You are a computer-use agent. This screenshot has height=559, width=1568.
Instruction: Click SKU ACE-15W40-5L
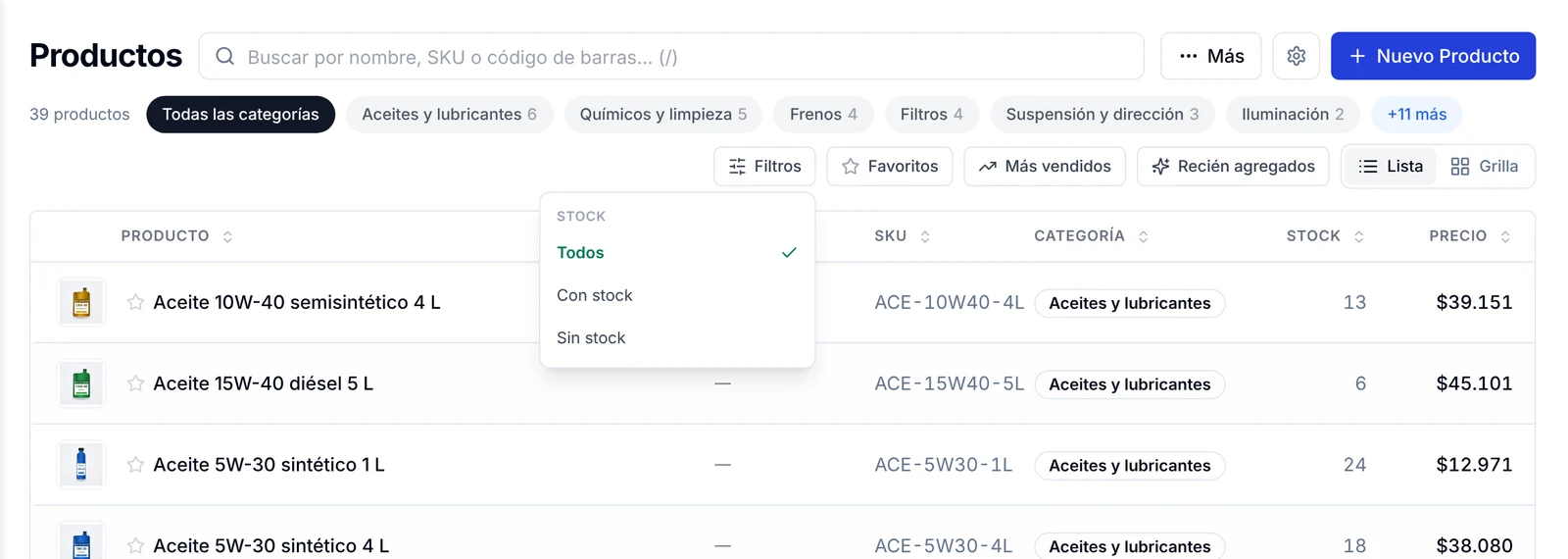pyautogui.click(x=949, y=383)
